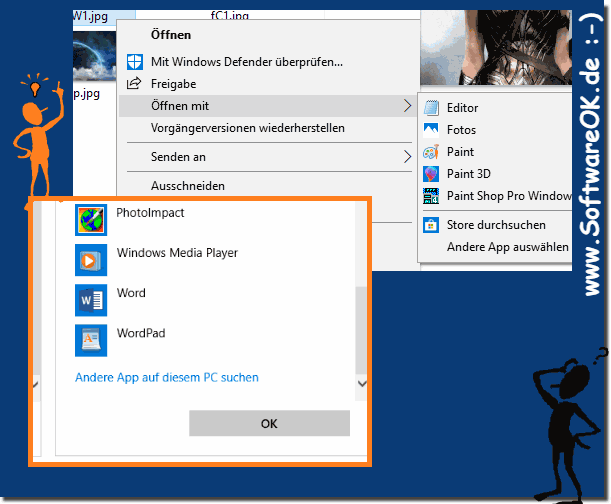Click the Word app icon
The image size is (611, 504).
(91, 300)
